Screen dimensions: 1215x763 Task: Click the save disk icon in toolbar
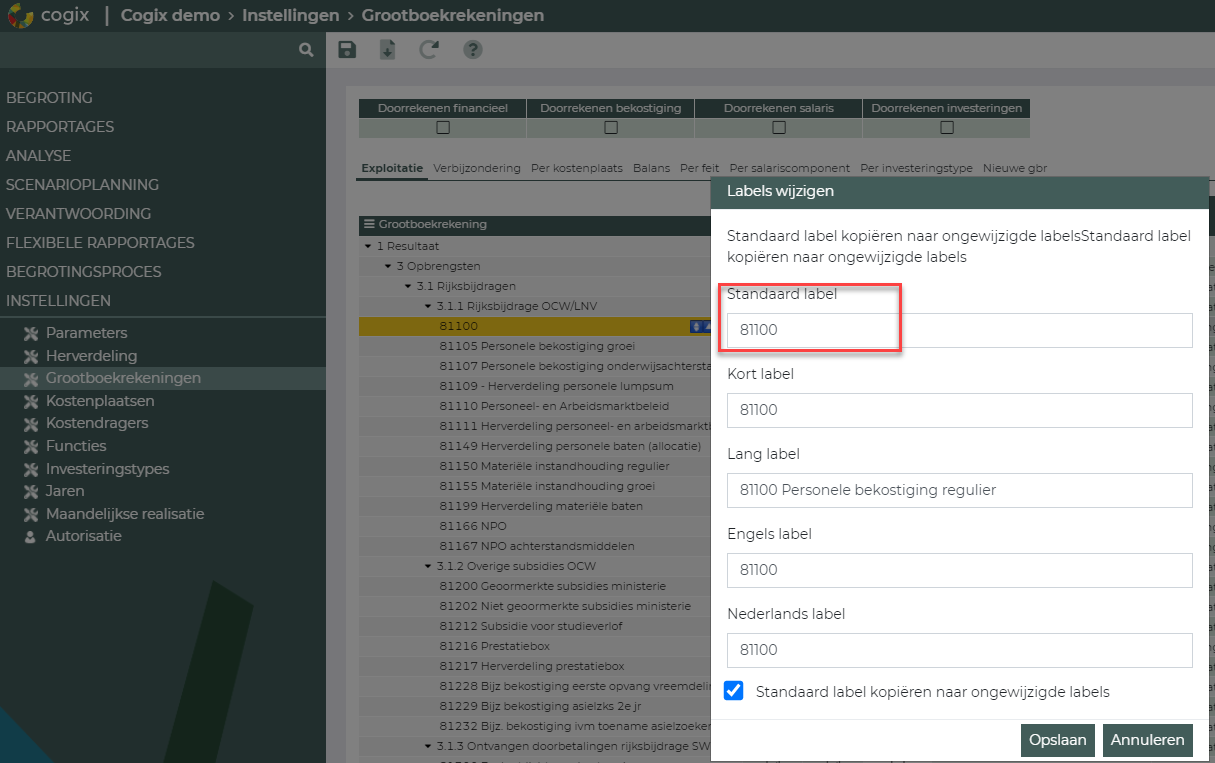click(x=347, y=50)
